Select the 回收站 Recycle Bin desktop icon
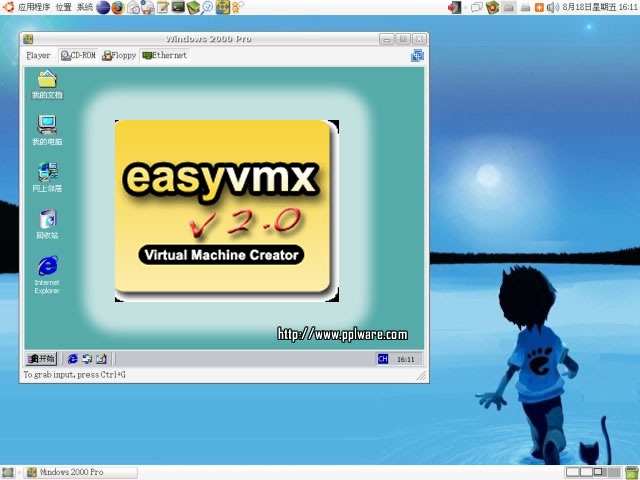The width and height of the screenshot is (640, 480). [47, 224]
